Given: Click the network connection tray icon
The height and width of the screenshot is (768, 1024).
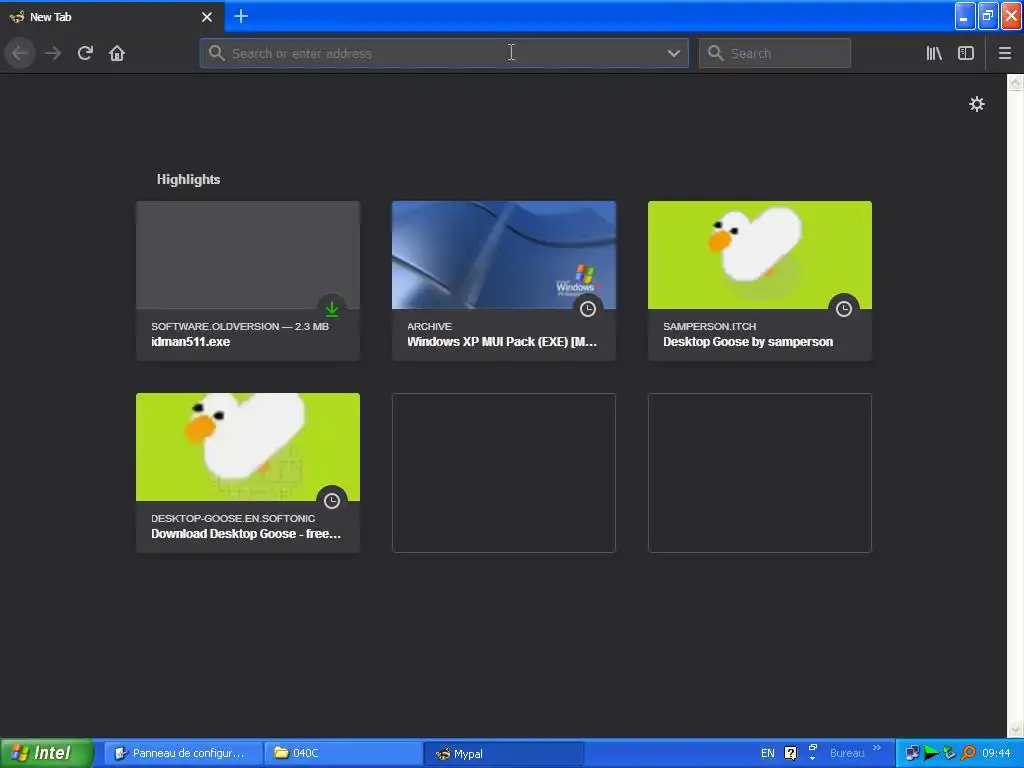Looking at the screenshot, I should (x=912, y=753).
